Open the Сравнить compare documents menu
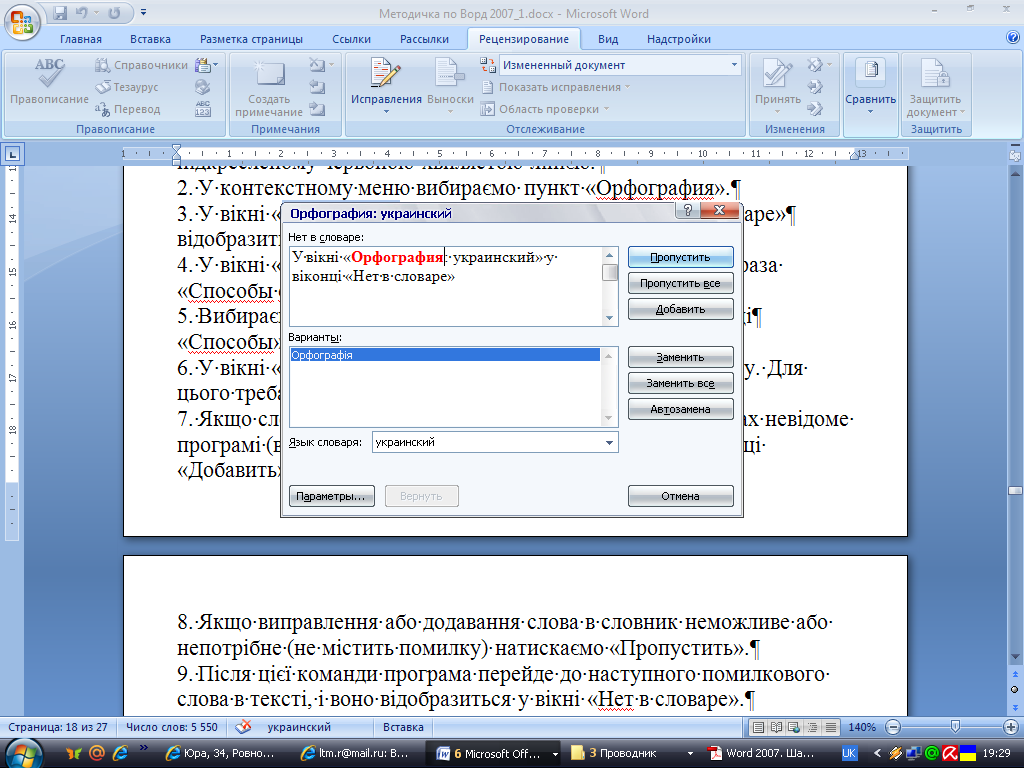Viewport: 1024px width, 768px height. point(871,87)
